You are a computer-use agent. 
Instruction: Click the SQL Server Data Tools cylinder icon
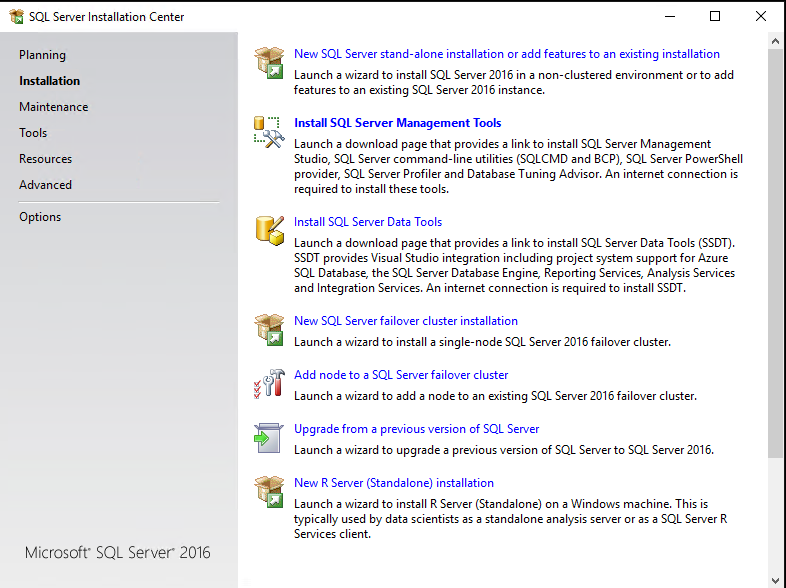pyautogui.click(x=269, y=231)
